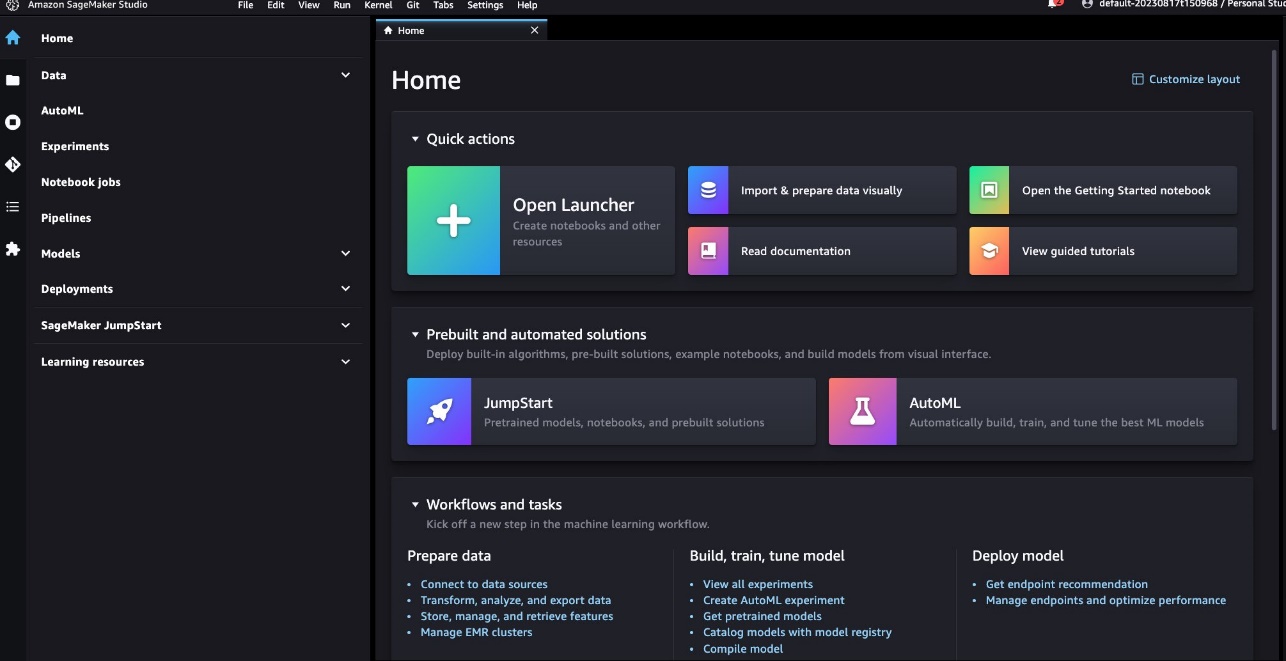Screen dimensions: 1286x661
Task: Expand the SageMaker JumpStart chevron
Action: pyautogui.click(x=345, y=325)
